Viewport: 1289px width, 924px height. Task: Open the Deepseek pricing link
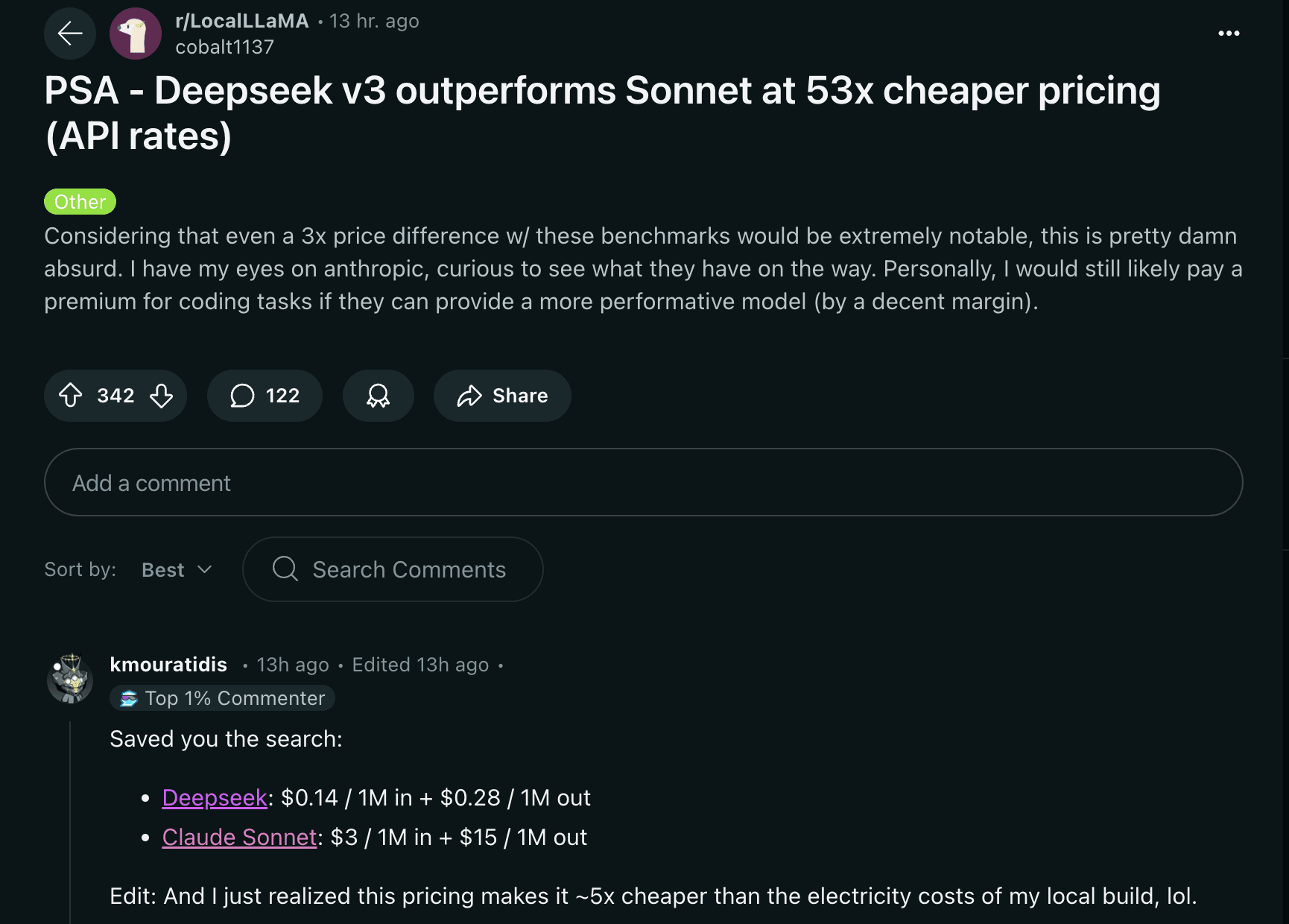coord(215,798)
